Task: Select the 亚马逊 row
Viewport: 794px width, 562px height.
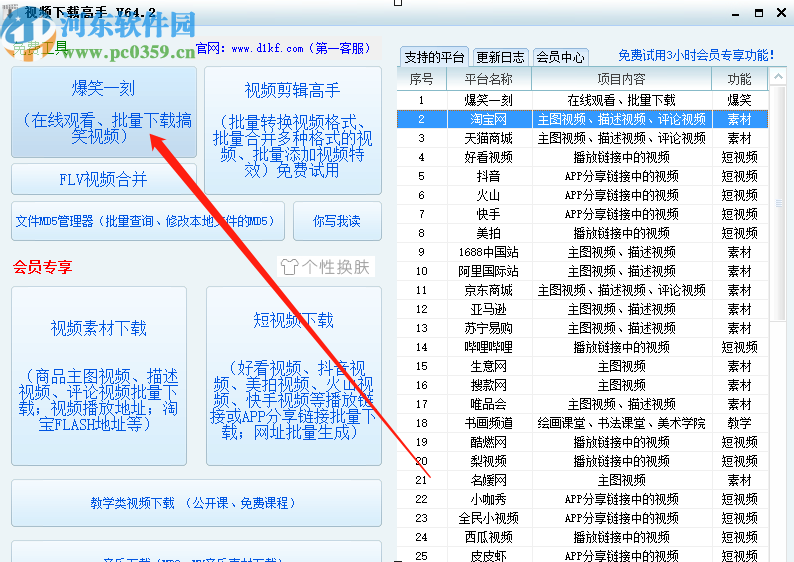Action: coord(582,309)
